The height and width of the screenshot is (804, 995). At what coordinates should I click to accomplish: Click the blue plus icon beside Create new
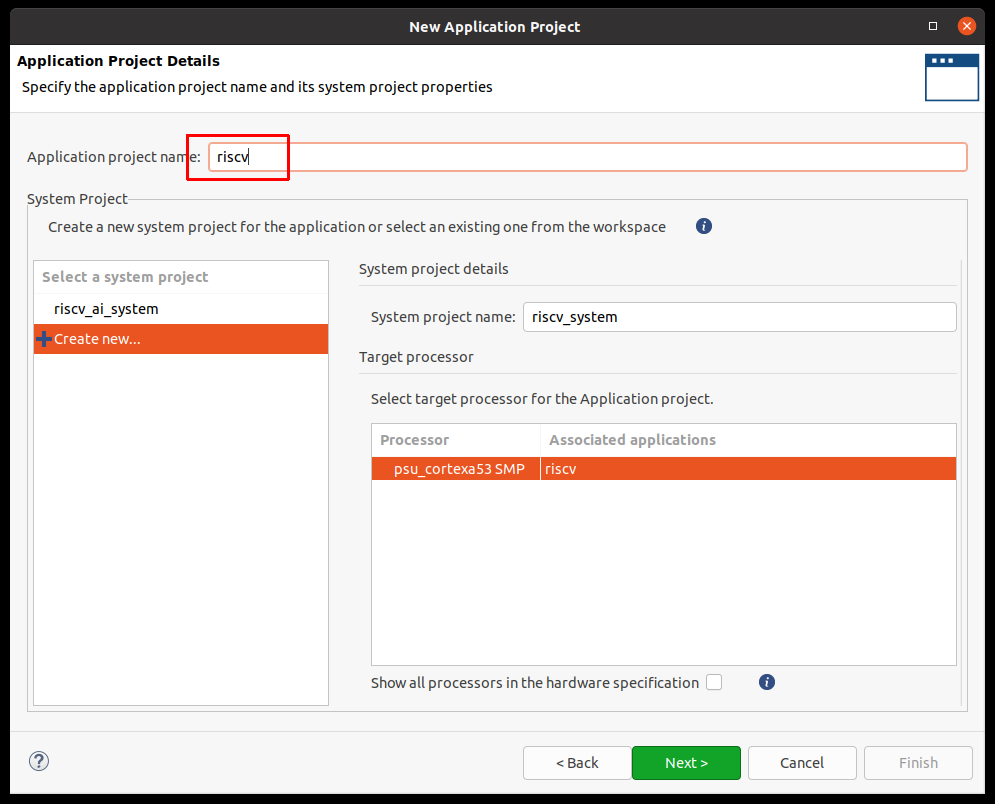click(44, 339)
